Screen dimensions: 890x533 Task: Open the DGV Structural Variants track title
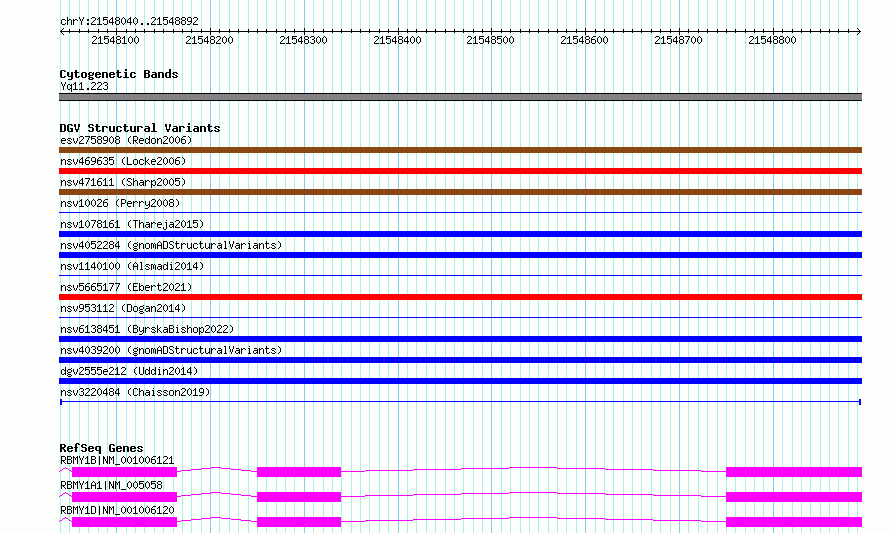140,128
